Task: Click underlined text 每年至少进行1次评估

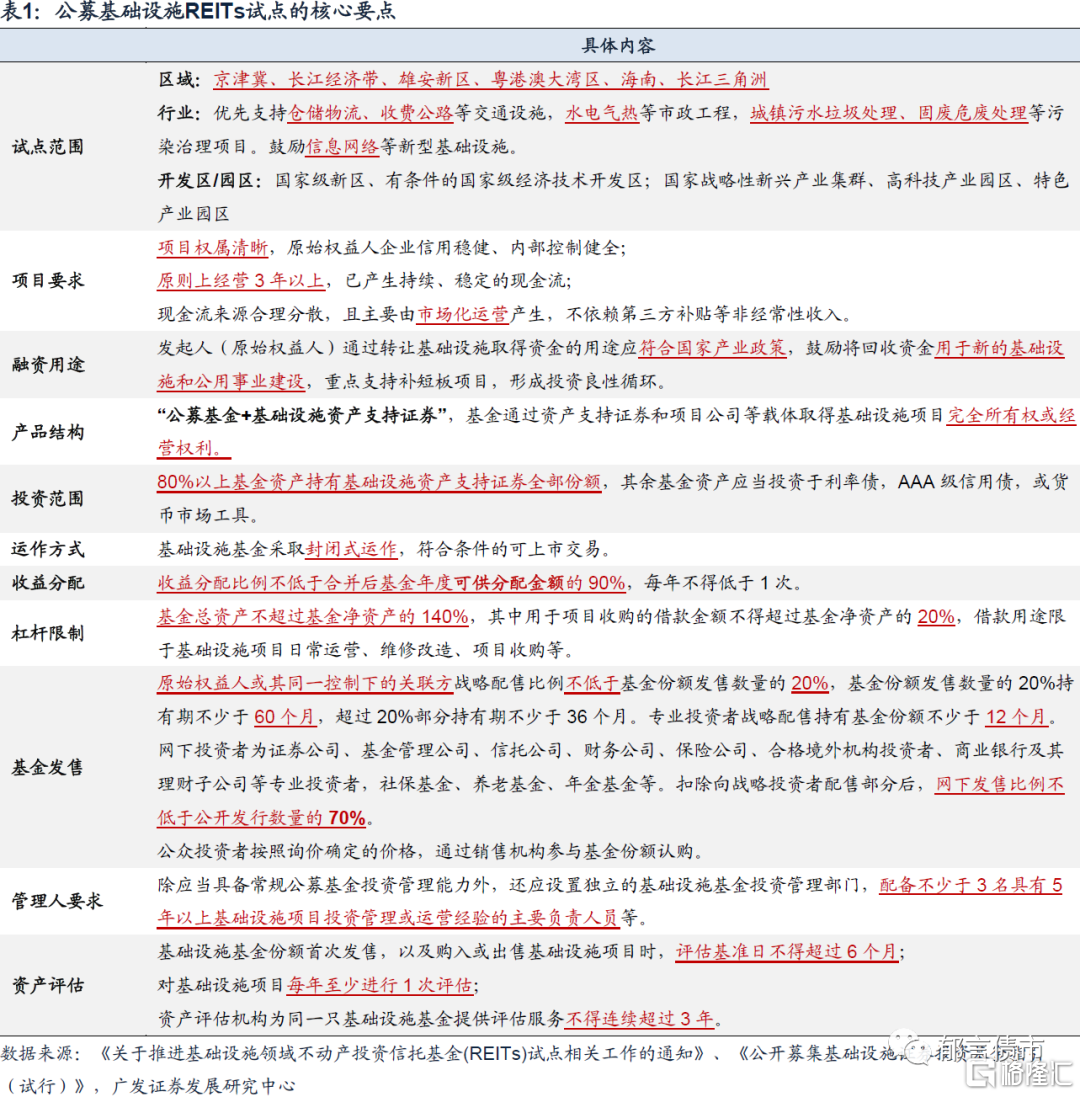Action: point(381,985)
